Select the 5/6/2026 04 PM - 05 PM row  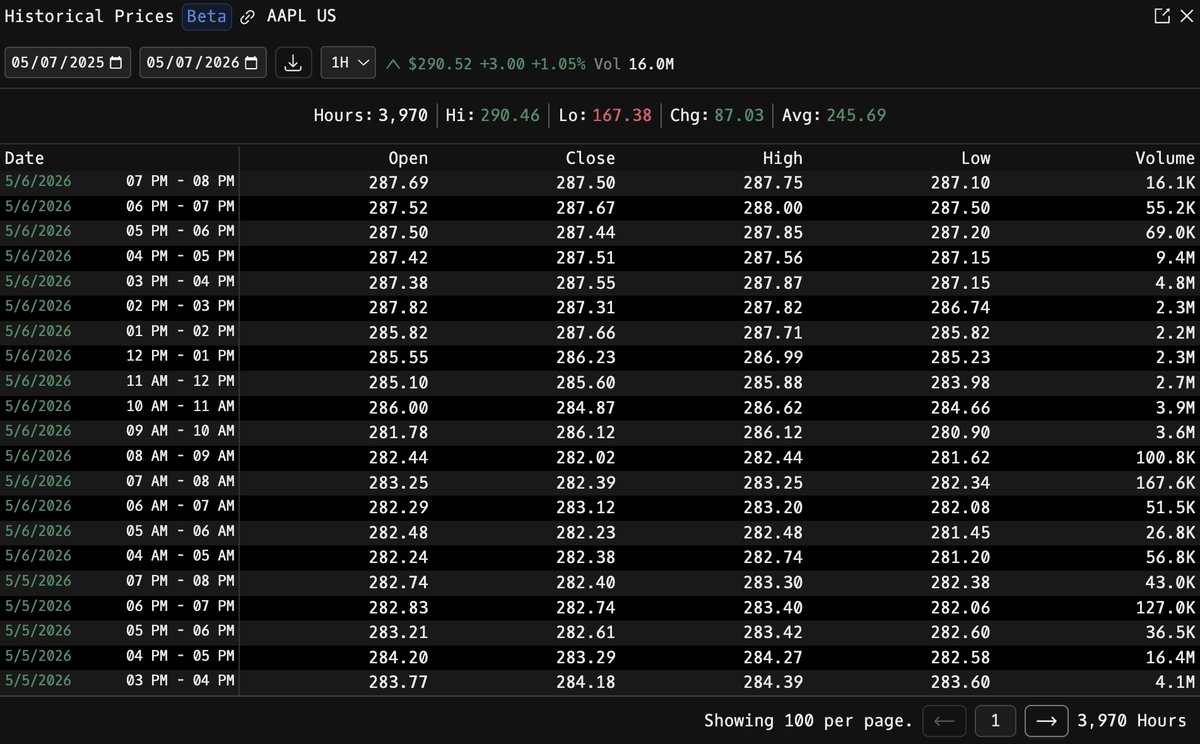(x=600, y=258)
